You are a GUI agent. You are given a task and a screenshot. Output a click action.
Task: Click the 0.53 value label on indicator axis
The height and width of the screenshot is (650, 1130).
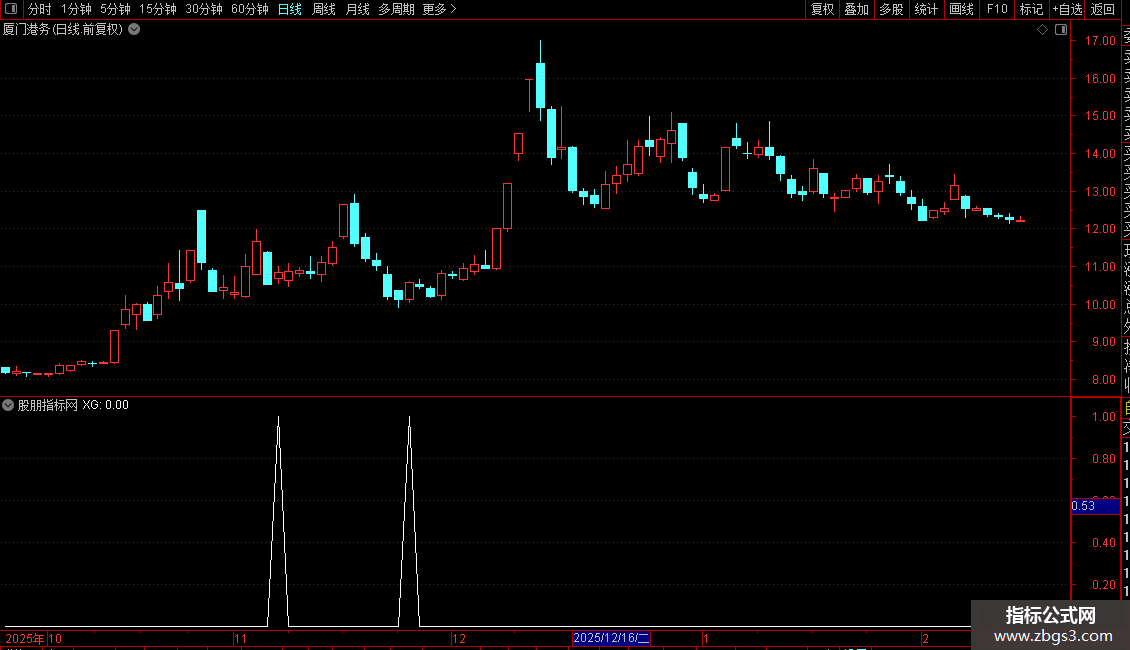click(1095, 506)
